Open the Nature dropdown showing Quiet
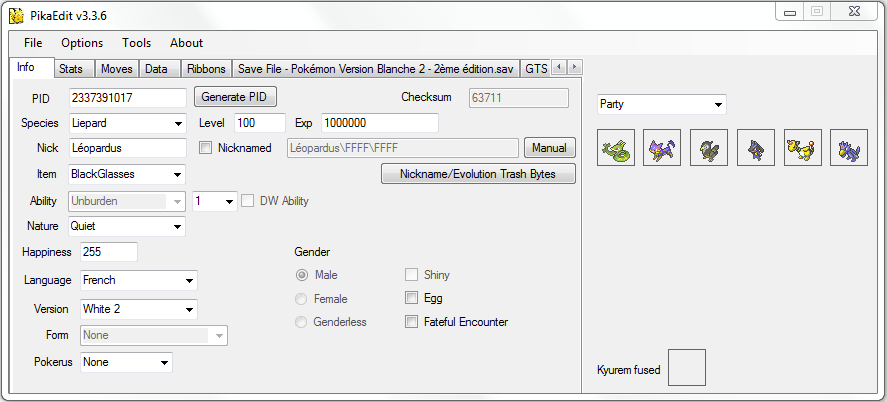The height and width of the screenshot is (402, 887). click(x=127, y=226)
